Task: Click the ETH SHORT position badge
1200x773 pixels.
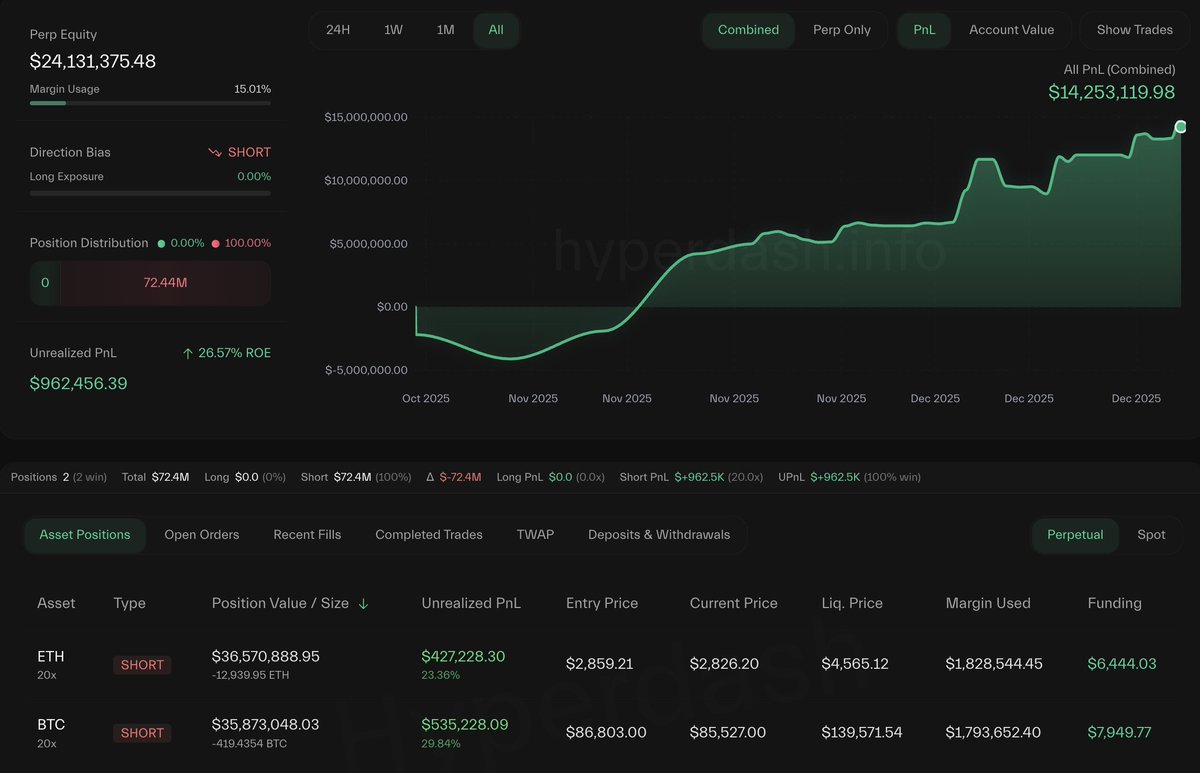Action: (x=141, y=664)
